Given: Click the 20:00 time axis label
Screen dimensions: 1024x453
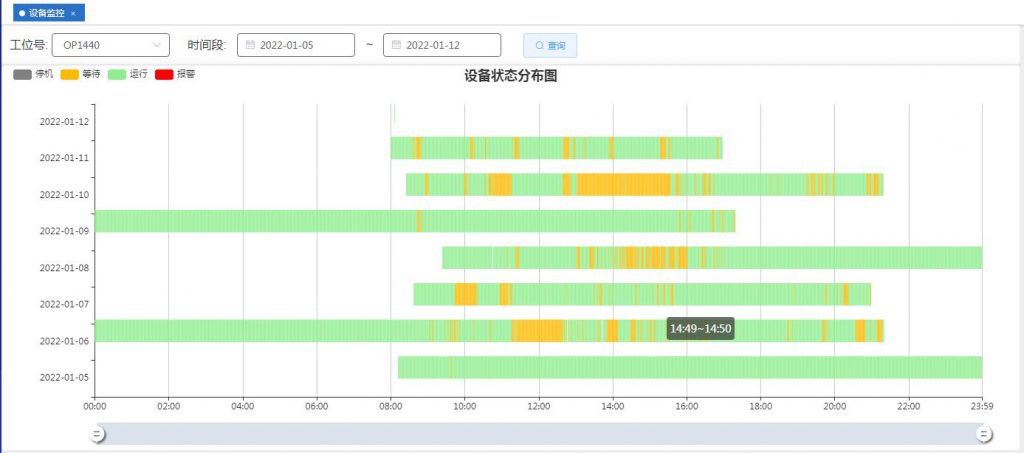Looking at the screenshot, I should (x=835, y=407).
